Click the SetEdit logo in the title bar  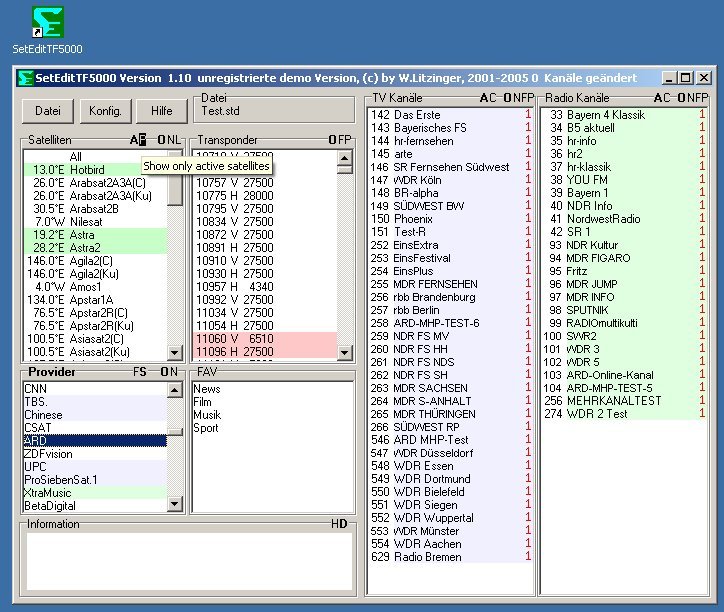pyautogui.click(x=25, y=78)
